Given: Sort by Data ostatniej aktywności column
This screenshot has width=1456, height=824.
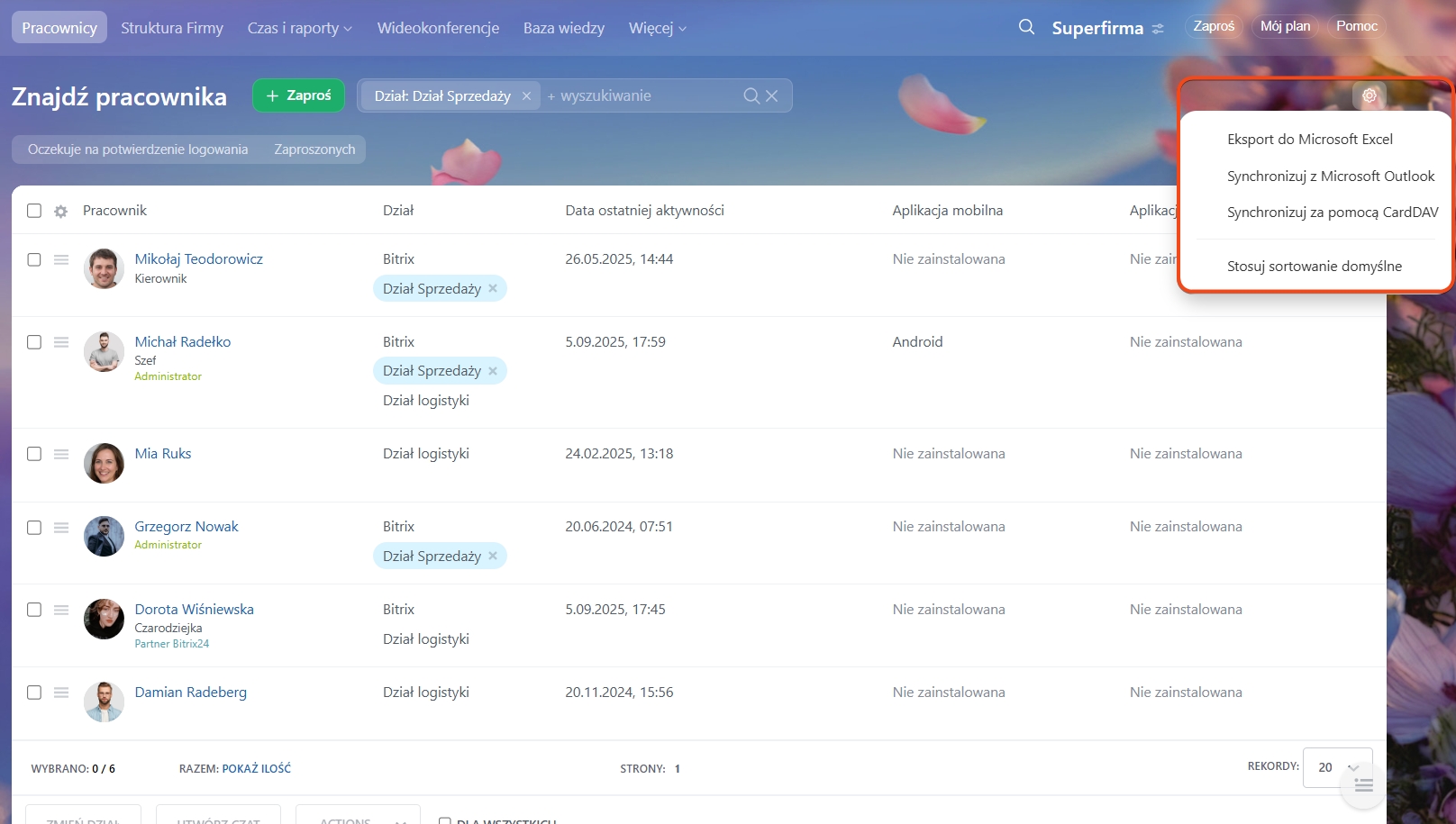Looking at the screenshot, I should [645, 211].
